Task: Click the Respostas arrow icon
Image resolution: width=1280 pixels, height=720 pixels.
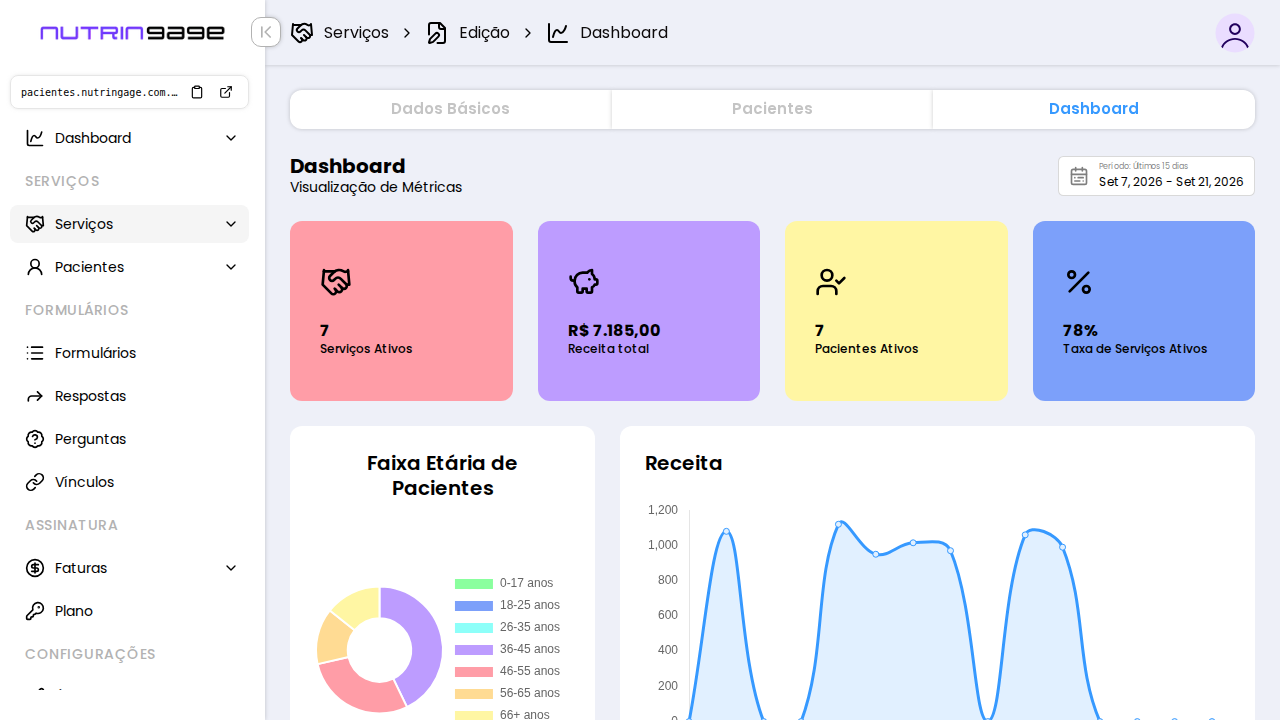Action: pos(35,396)
